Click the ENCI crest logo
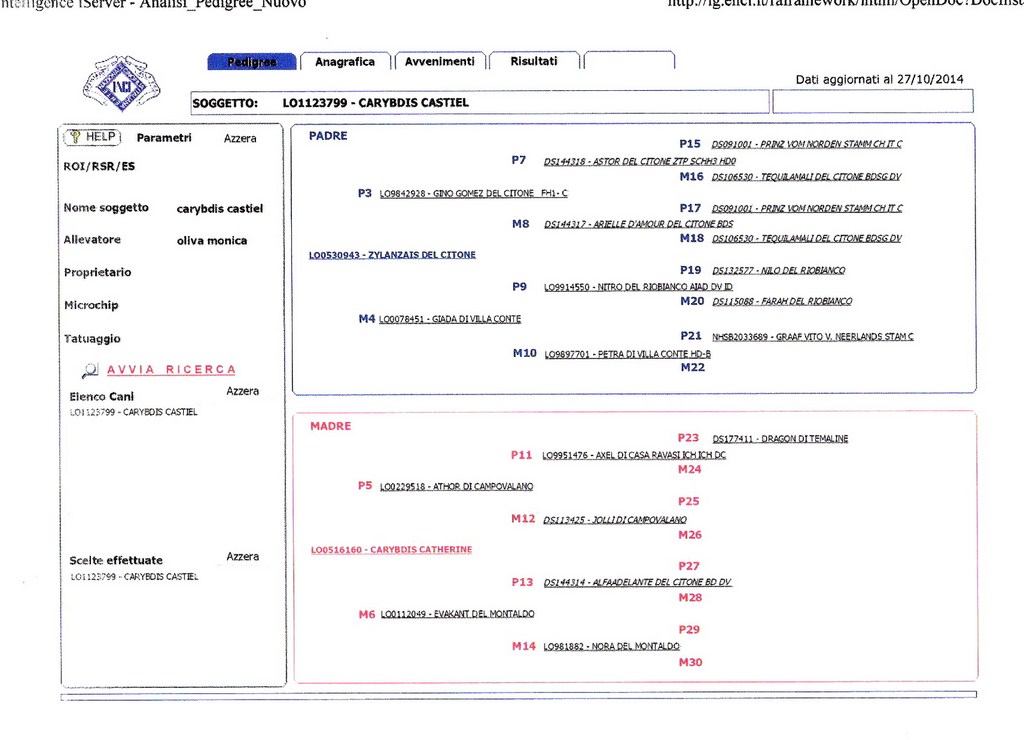The width and height of the screenshot is (1024, 740). click(121, 84)
